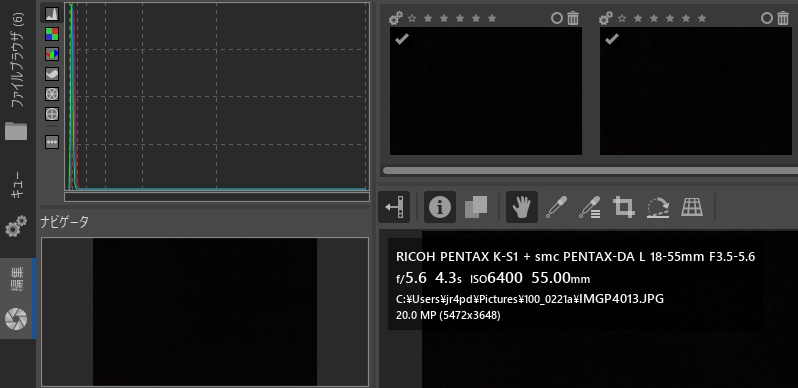Select the gray waveform scope icon

tap(52, 74)
